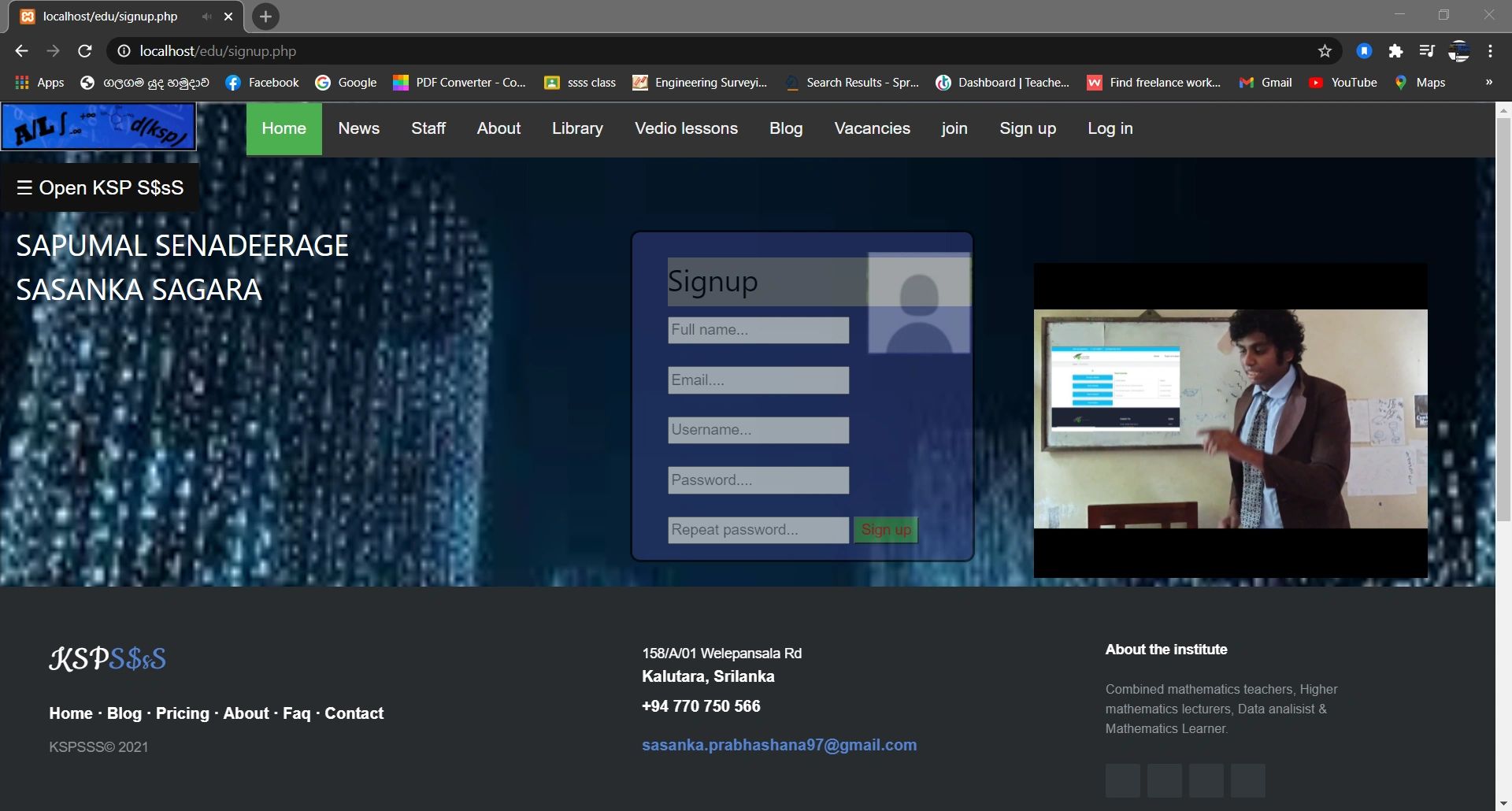Click the Log in nav link
The image size is (1512, 811).
pos(1110,128)
